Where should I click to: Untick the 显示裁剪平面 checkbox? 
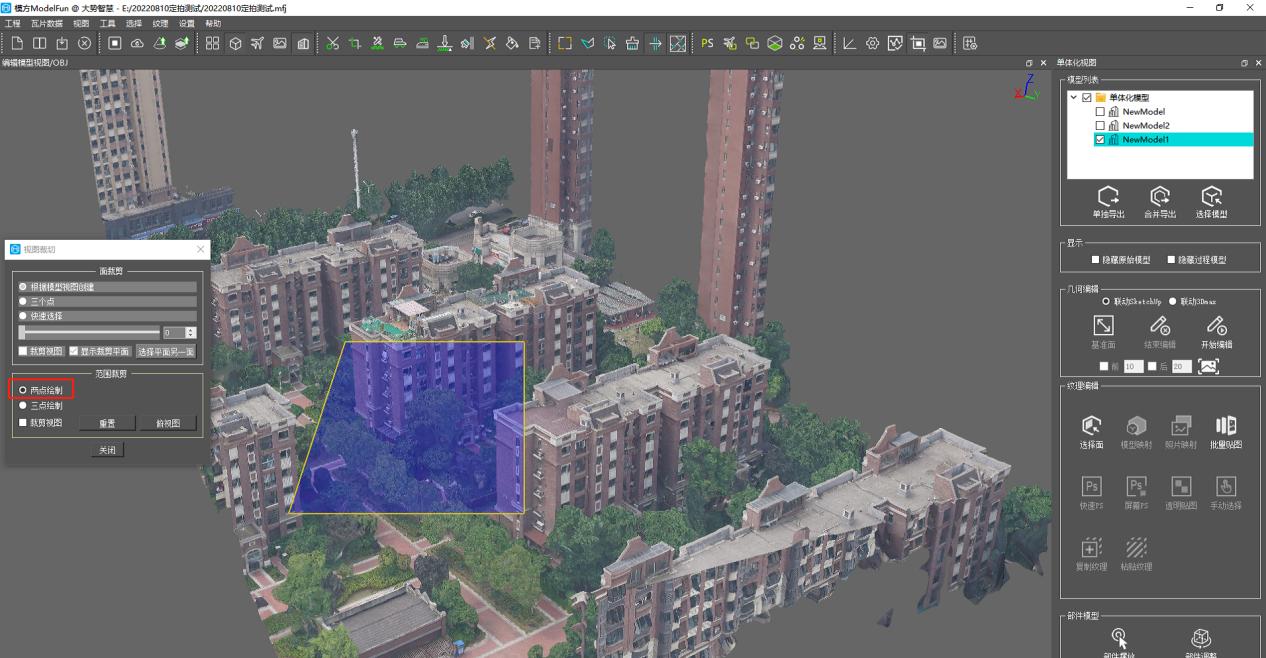click(x=73, y=351)
